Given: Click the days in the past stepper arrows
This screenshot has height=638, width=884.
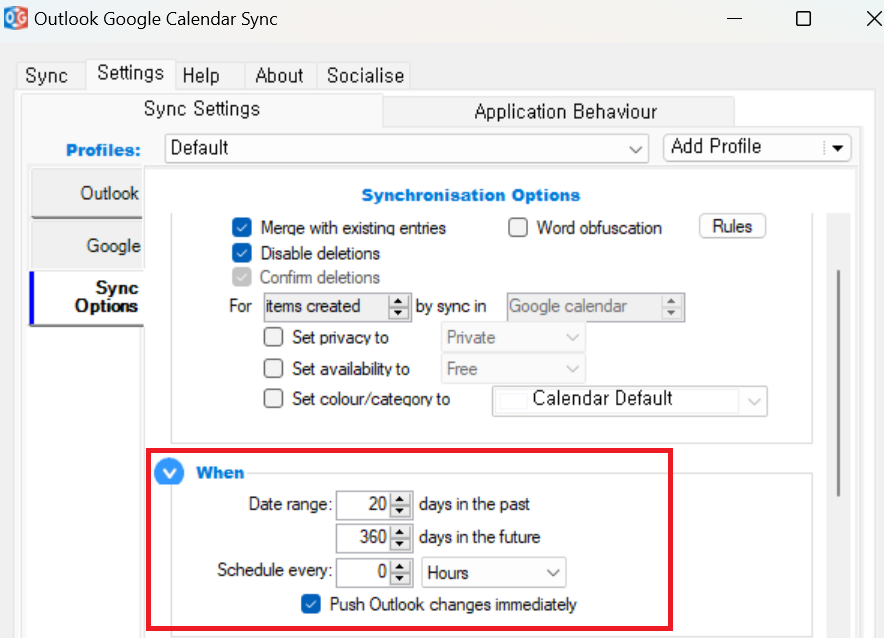Looking at the screenshot, I should 400,504.
